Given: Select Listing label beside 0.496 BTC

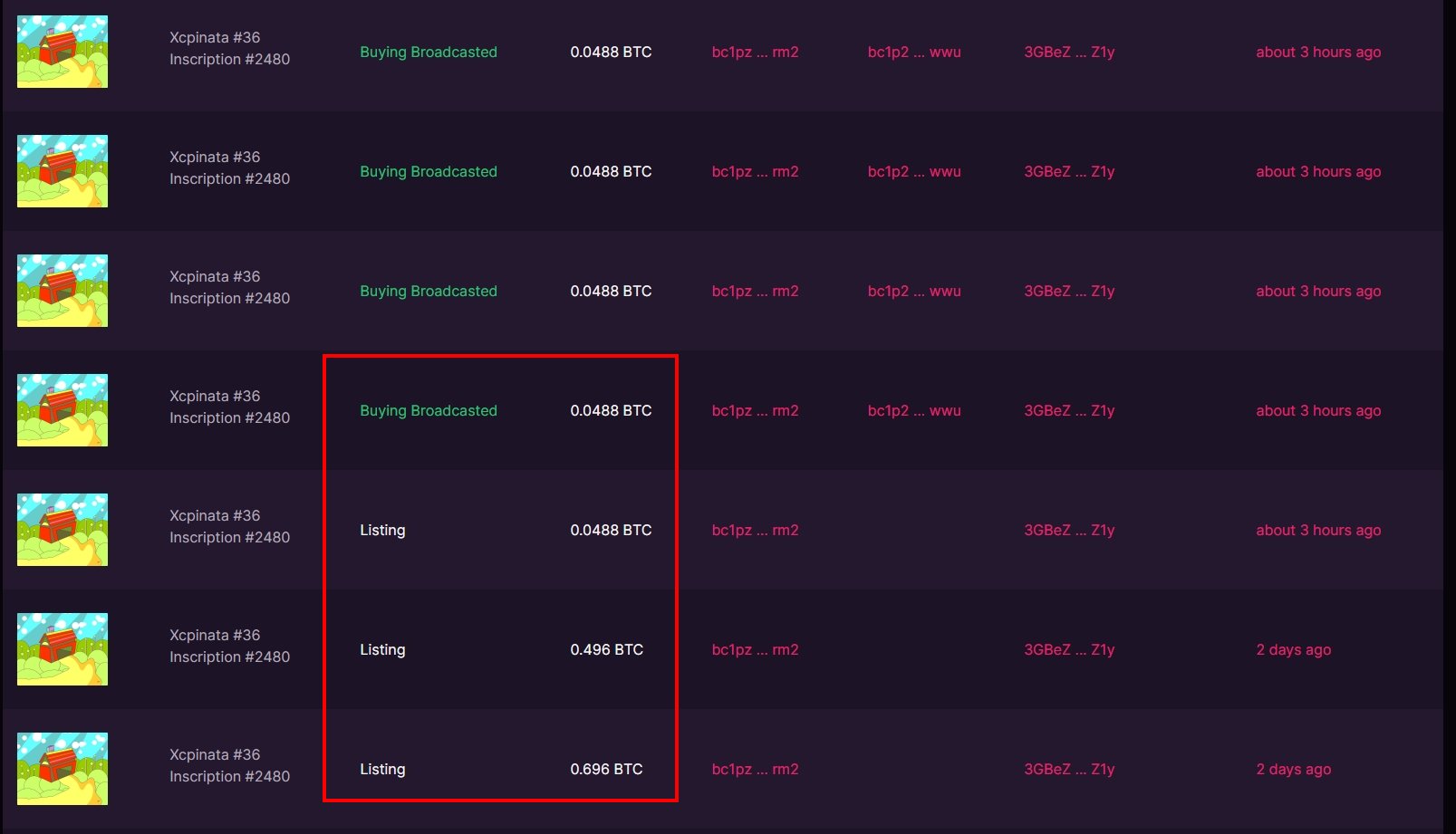Looking at the screenshot, I should coord(382,649).
